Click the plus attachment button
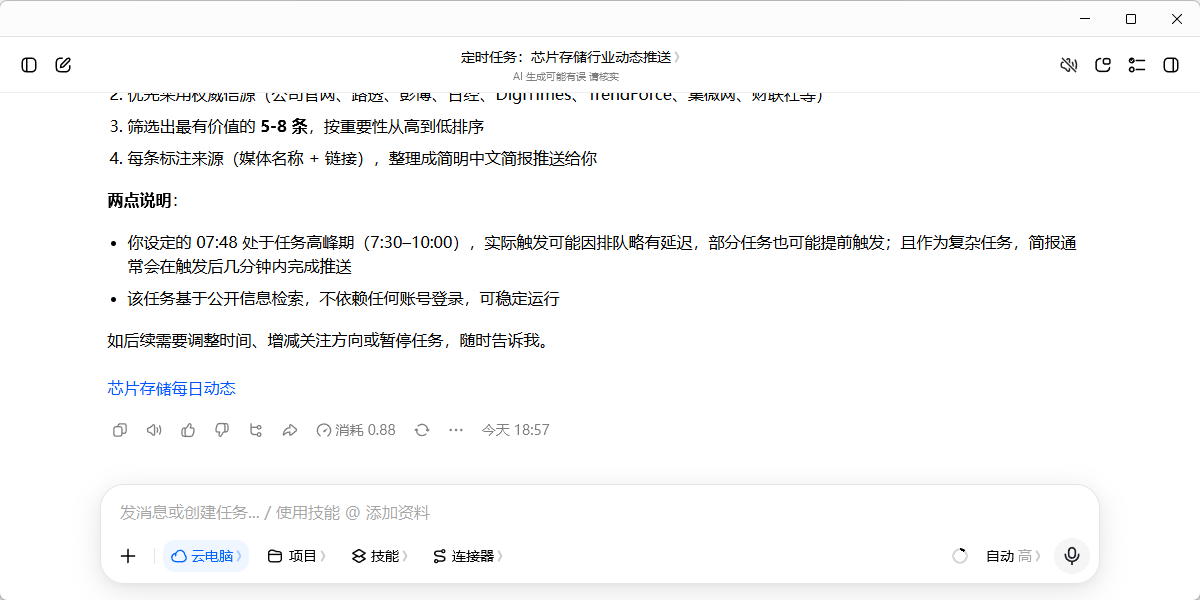Image resolution: width=1200 pixels, height=600 pixels. tap(128, 556)
